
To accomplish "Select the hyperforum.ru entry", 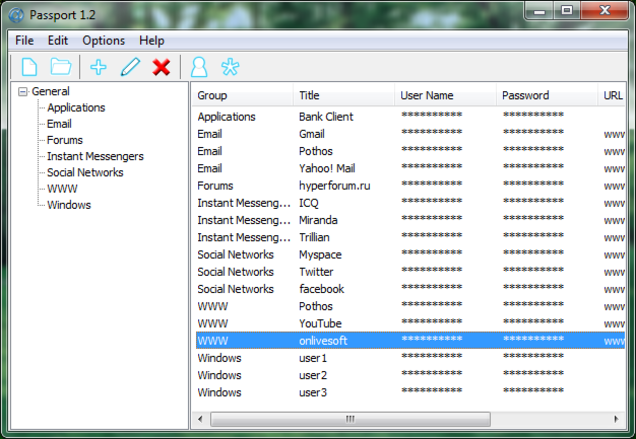I will pyautogui.click(x=410, y=186).
